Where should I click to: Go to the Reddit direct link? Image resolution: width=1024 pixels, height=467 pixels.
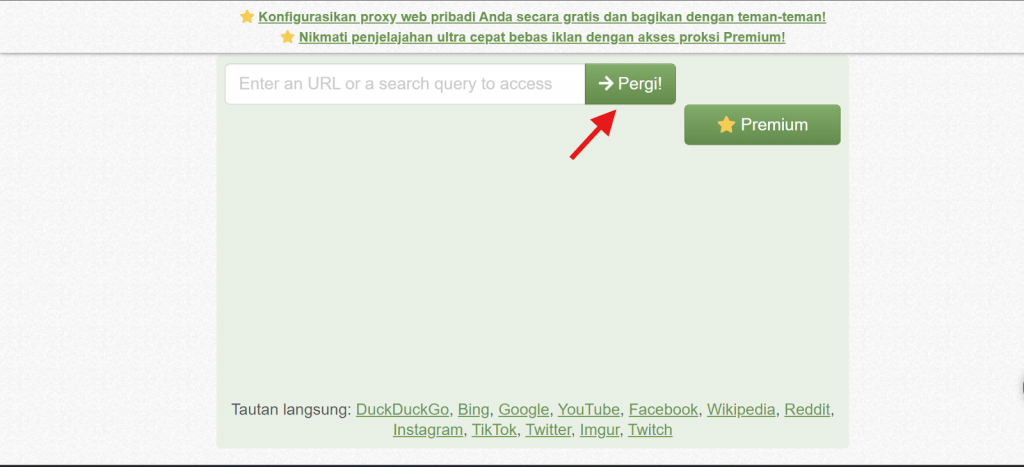click(x=807, y=410)
